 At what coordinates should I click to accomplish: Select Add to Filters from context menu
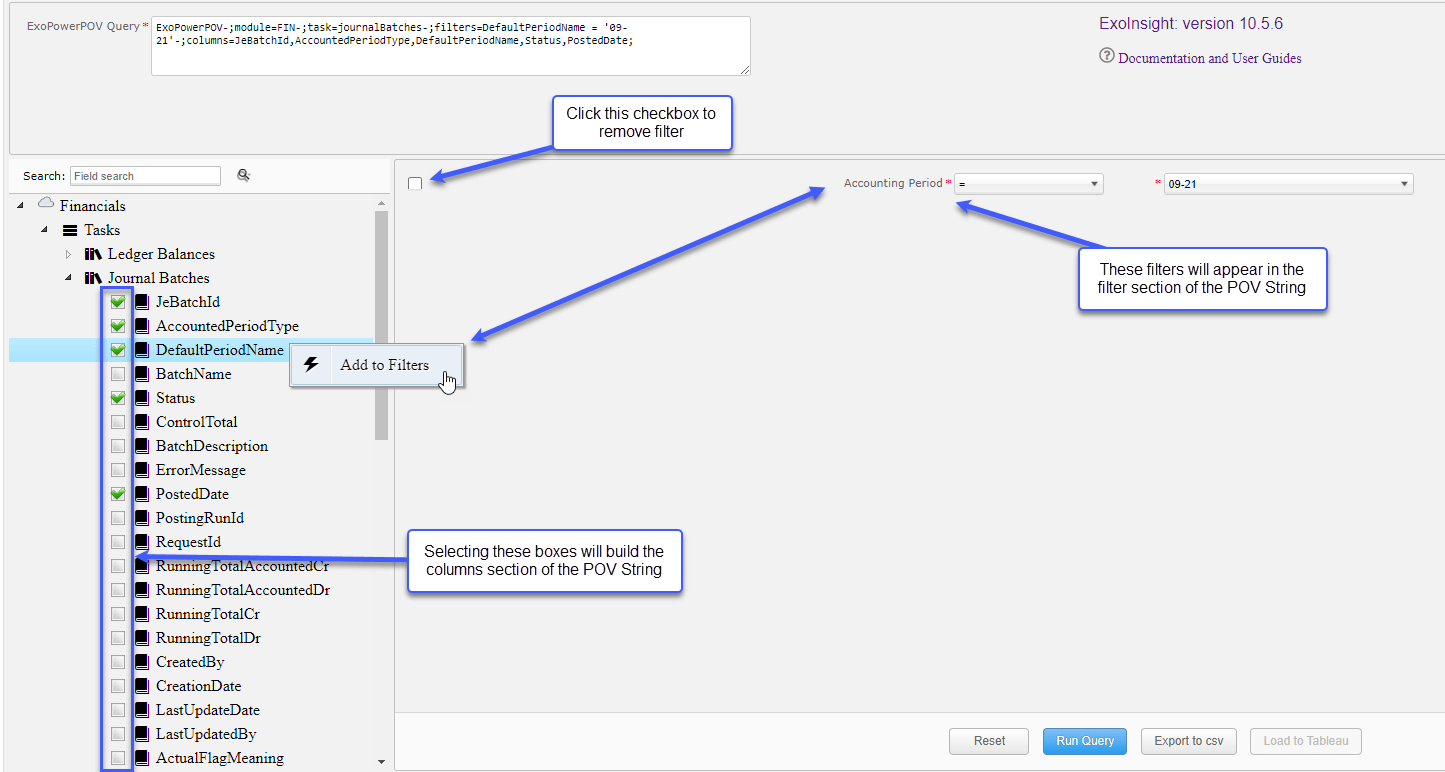(385, 365)
